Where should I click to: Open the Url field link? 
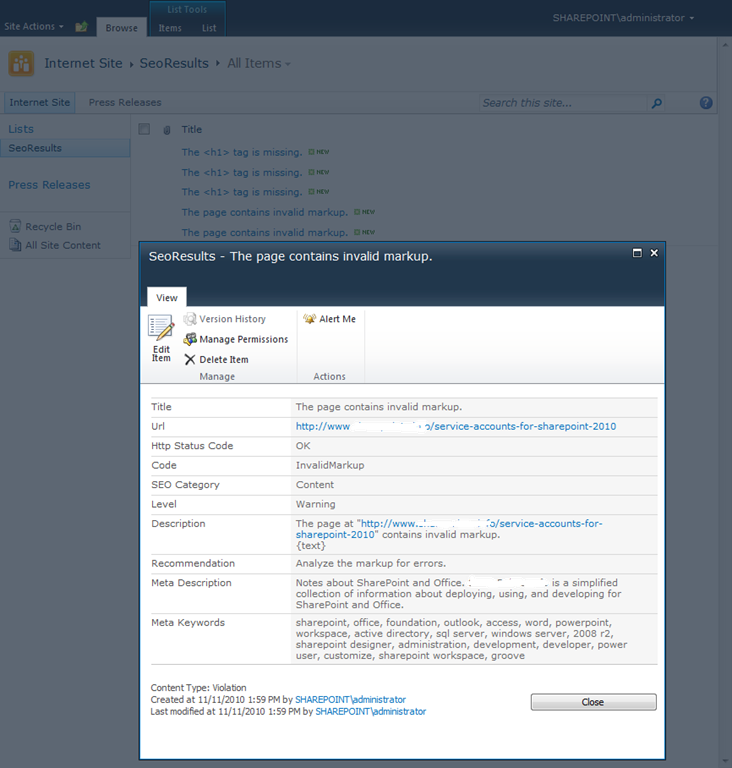click(456, 426)
